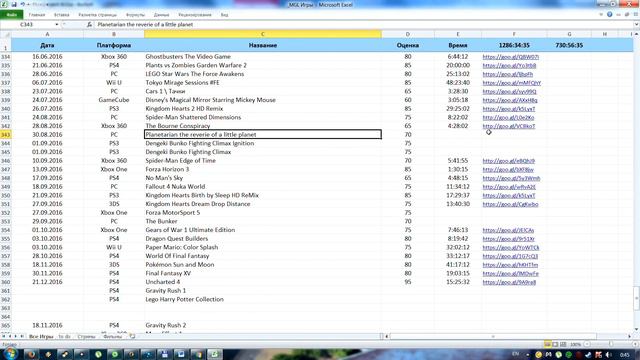Select the Dengeki Bunko Fighting Climax Ignition cell
This screenshot has width=640, height=360.
click(263, 143)
